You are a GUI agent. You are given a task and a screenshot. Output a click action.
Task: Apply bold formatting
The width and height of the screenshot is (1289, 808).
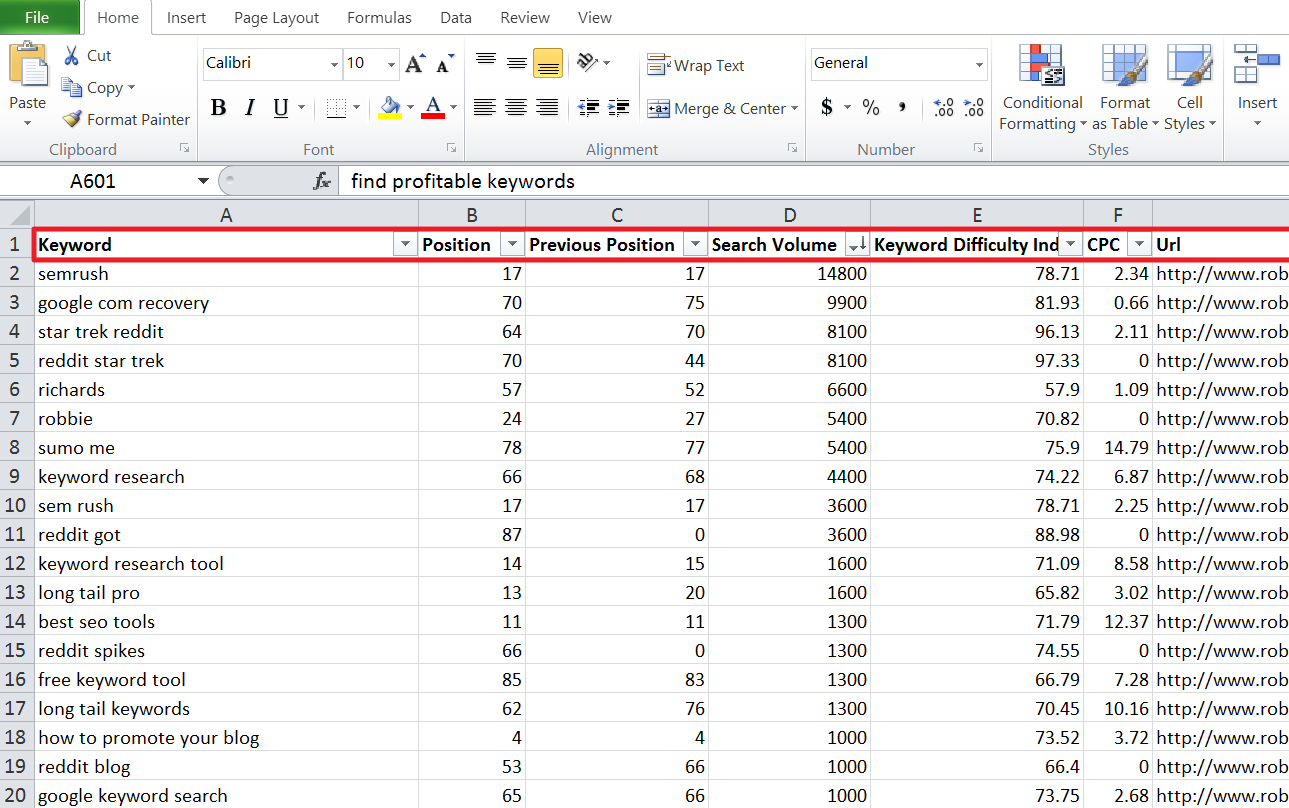(x=218, y=107)
